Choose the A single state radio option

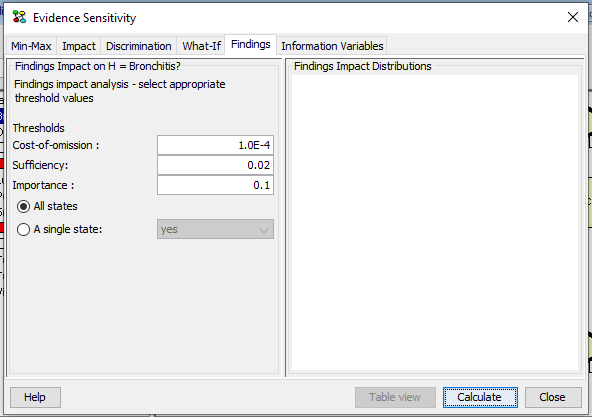point(23,229)
